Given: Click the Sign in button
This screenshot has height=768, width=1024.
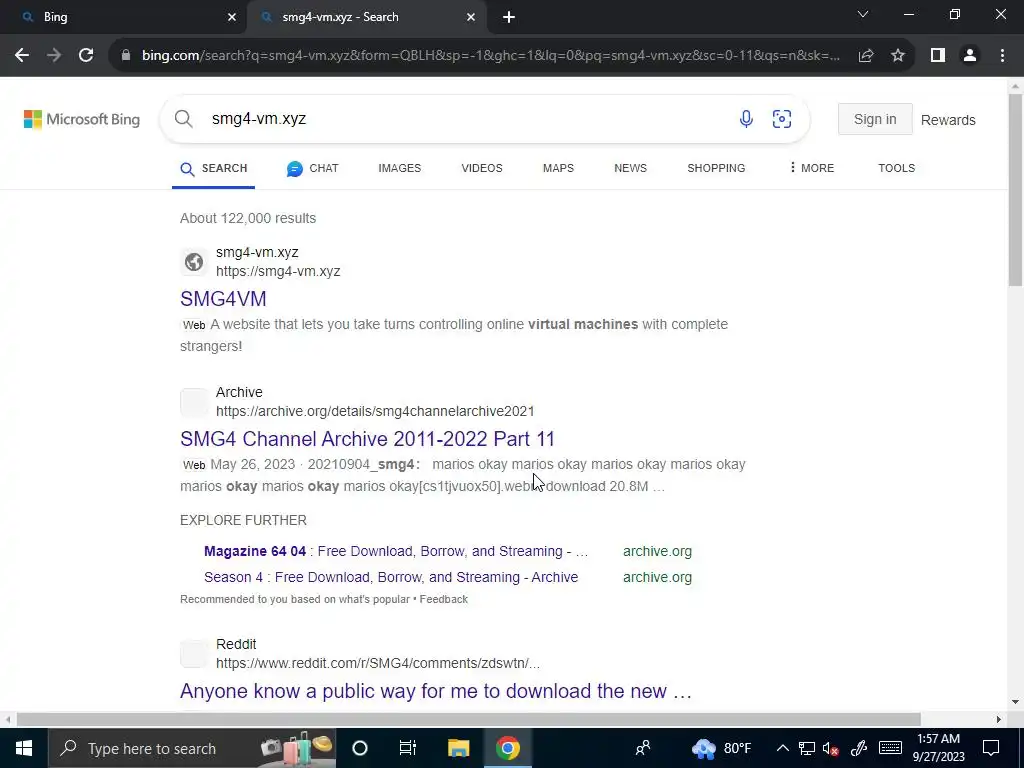Looking at the screenshot, I should pos(875,120).
